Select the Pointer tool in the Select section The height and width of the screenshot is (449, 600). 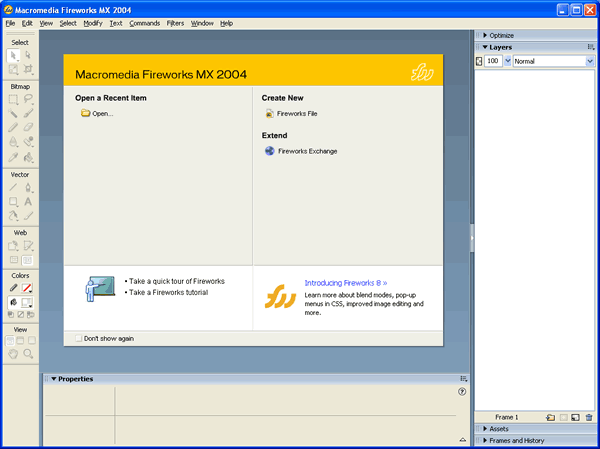click(13, 55)
